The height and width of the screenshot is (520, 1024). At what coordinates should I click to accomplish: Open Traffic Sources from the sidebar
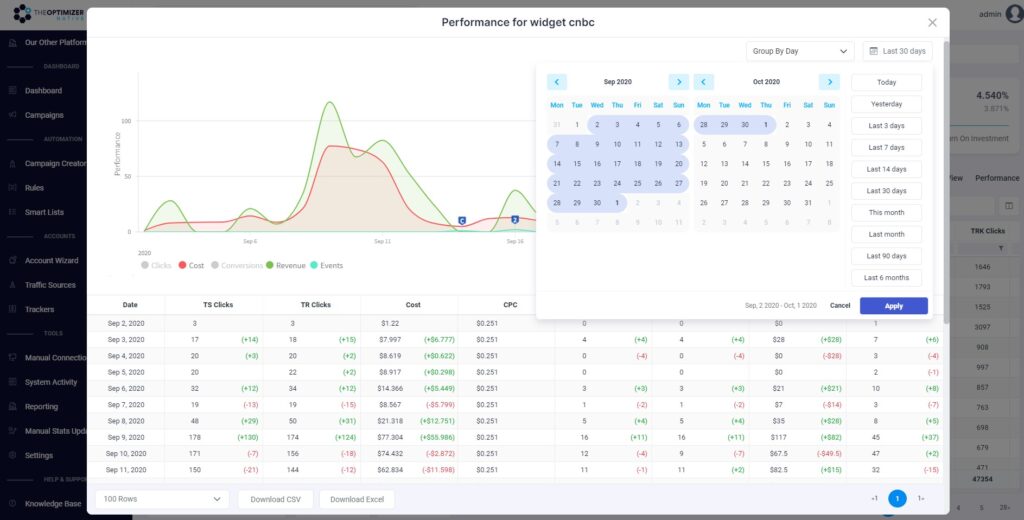coord(50,285)
